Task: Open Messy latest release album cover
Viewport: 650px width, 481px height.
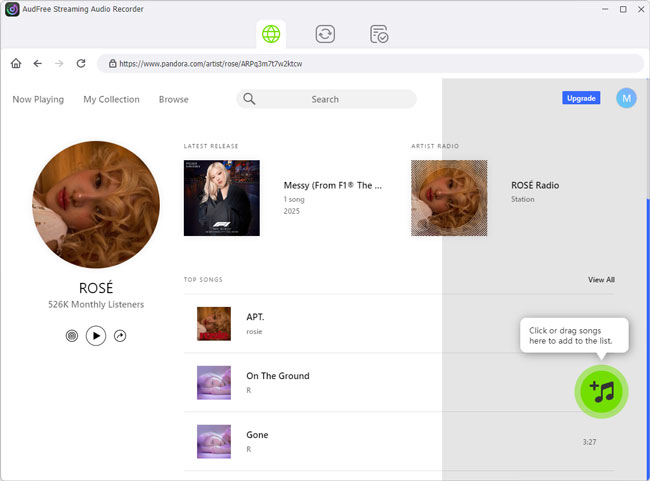Action: (x=222, y=198)
